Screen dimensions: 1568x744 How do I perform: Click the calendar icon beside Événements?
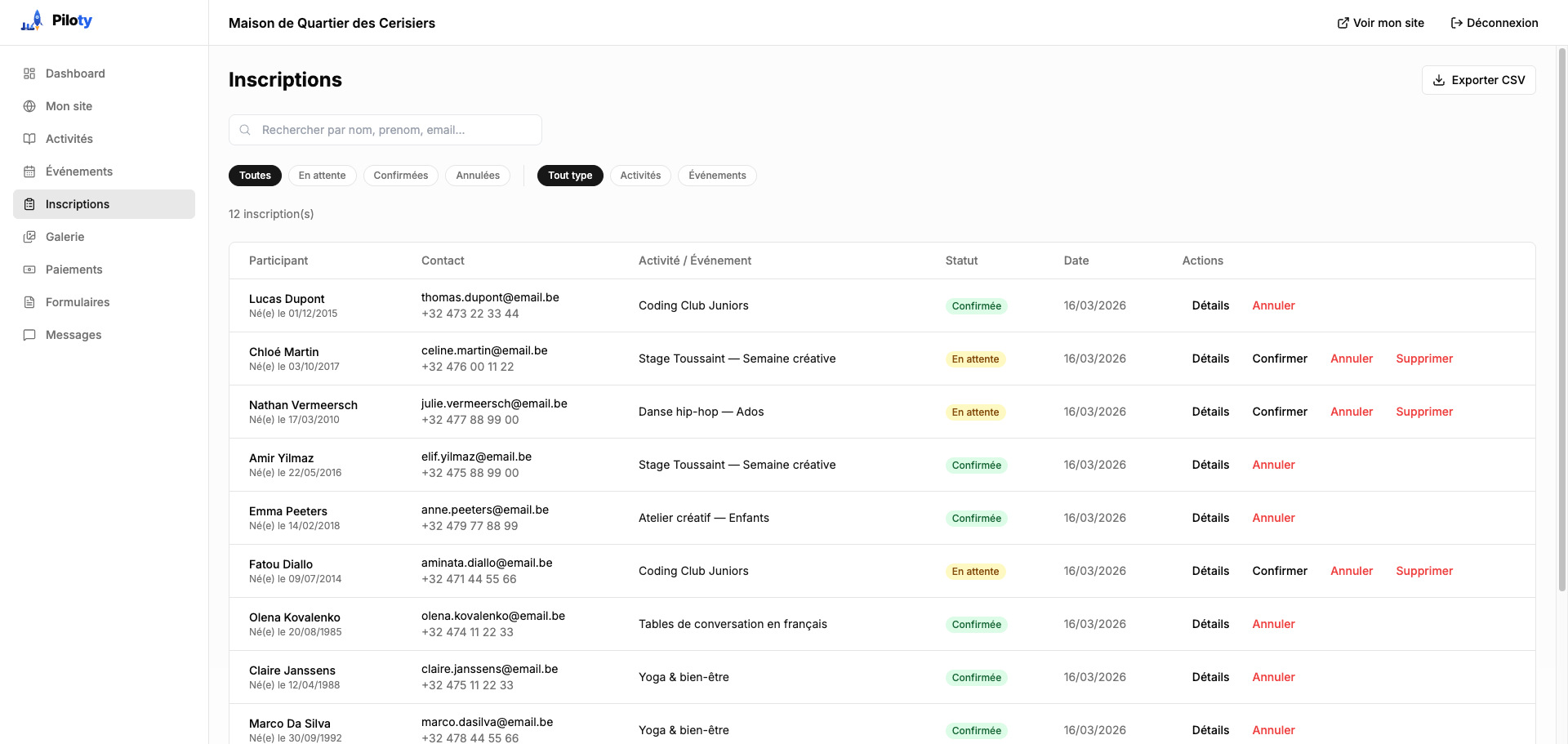[29, 172]
